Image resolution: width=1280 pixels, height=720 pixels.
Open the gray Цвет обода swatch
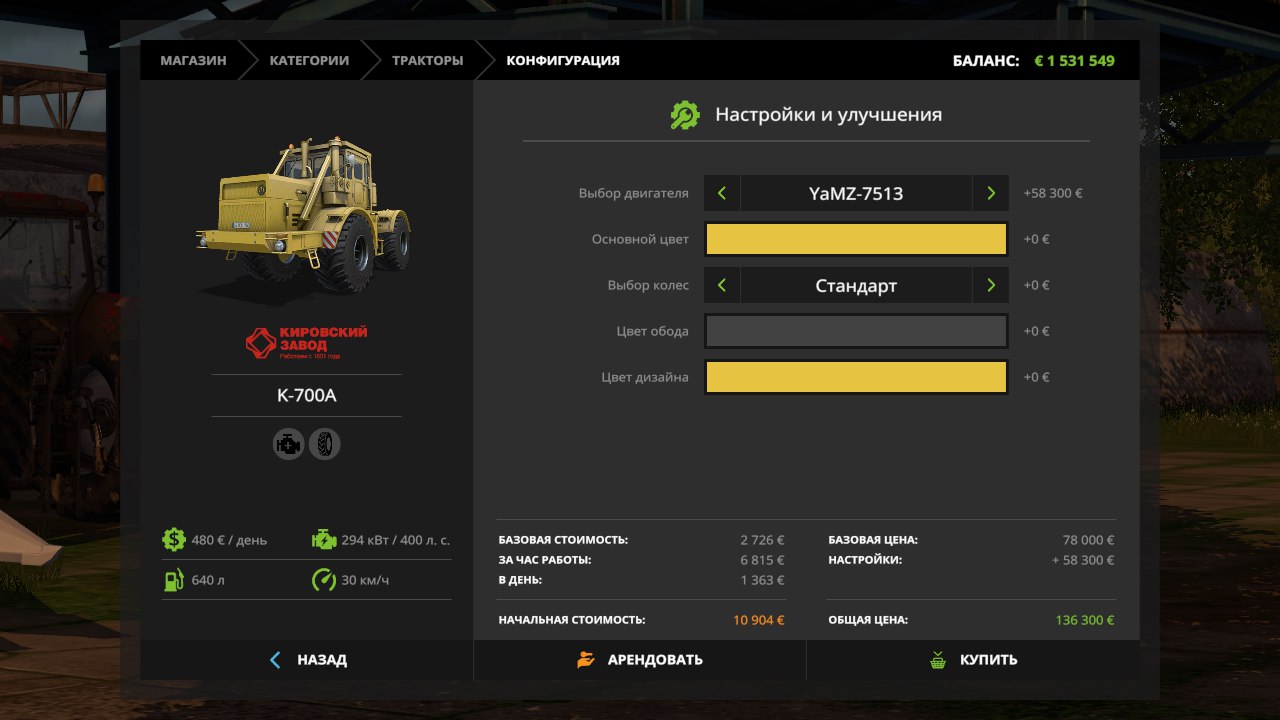pos(856,331)
